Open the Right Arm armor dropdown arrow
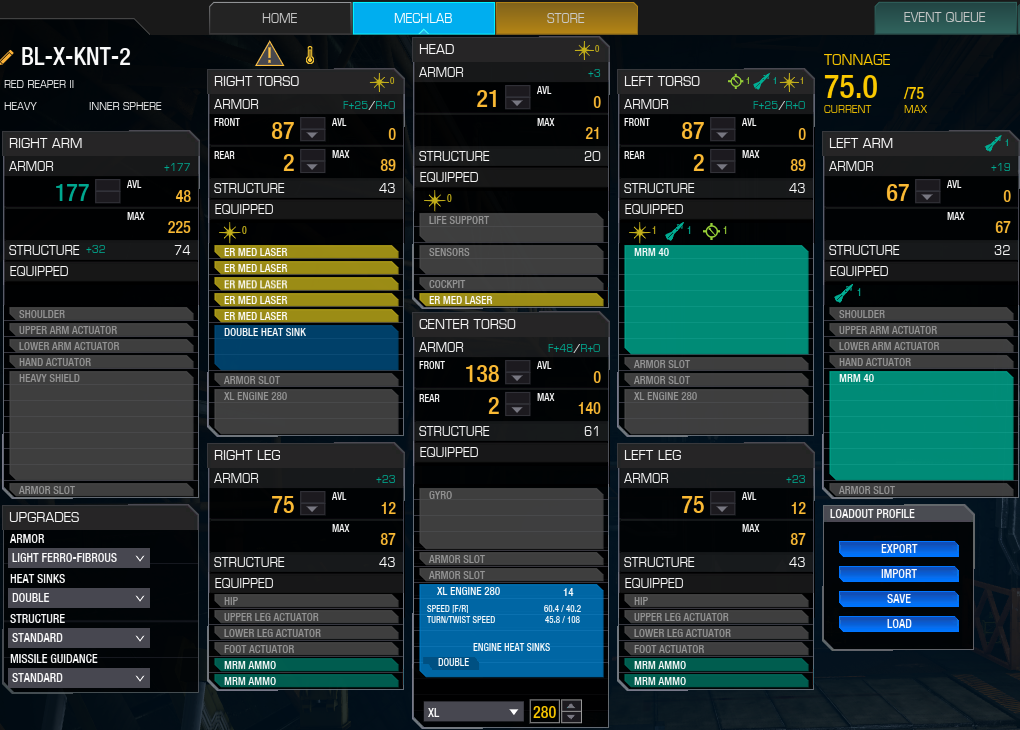Image resolution: width=1020 pixels, height=730 pixels. pyautogui.click(x=107, y=191)
